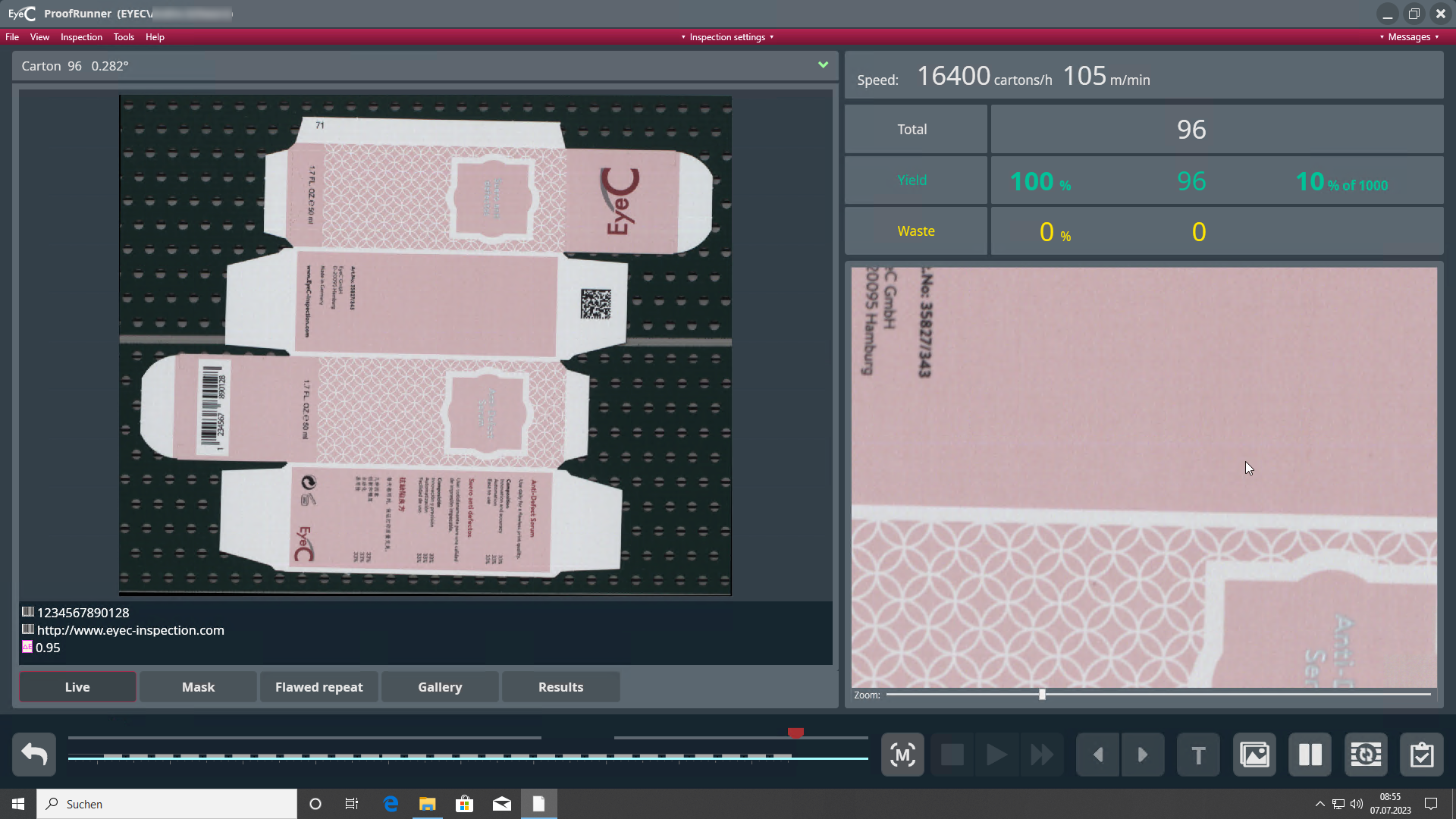
Task: Click the Windows Start button
Action: pos(18,804)
